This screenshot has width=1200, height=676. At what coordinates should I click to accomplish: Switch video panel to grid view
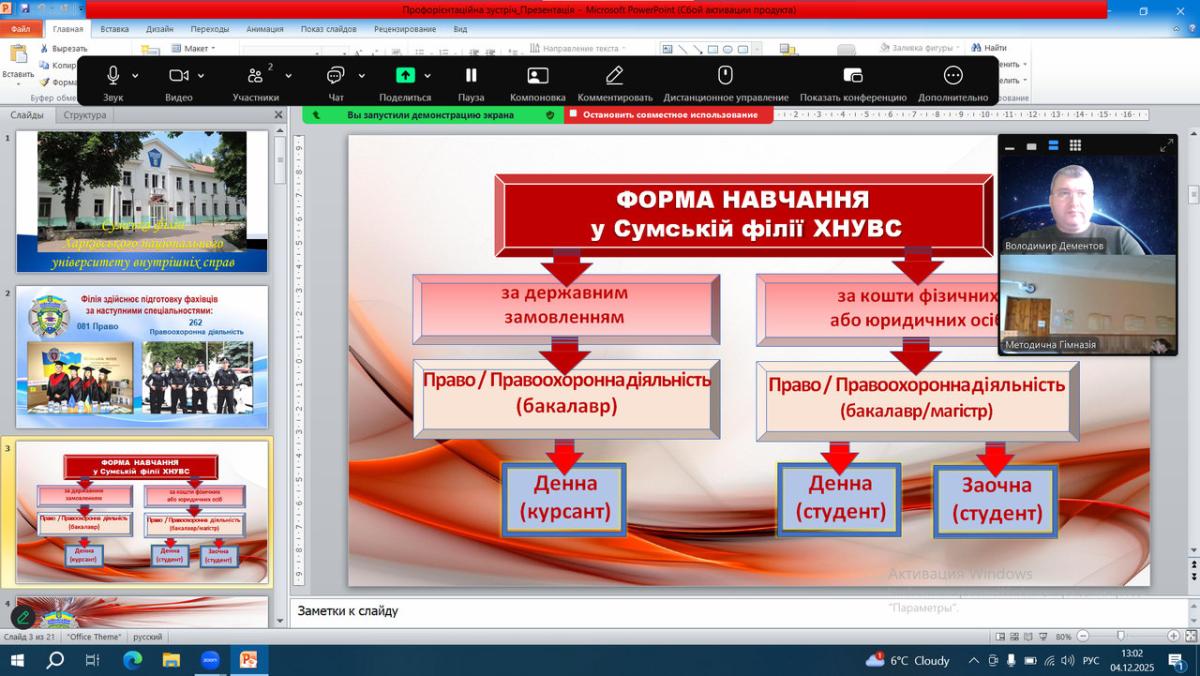coord(1075,146)
